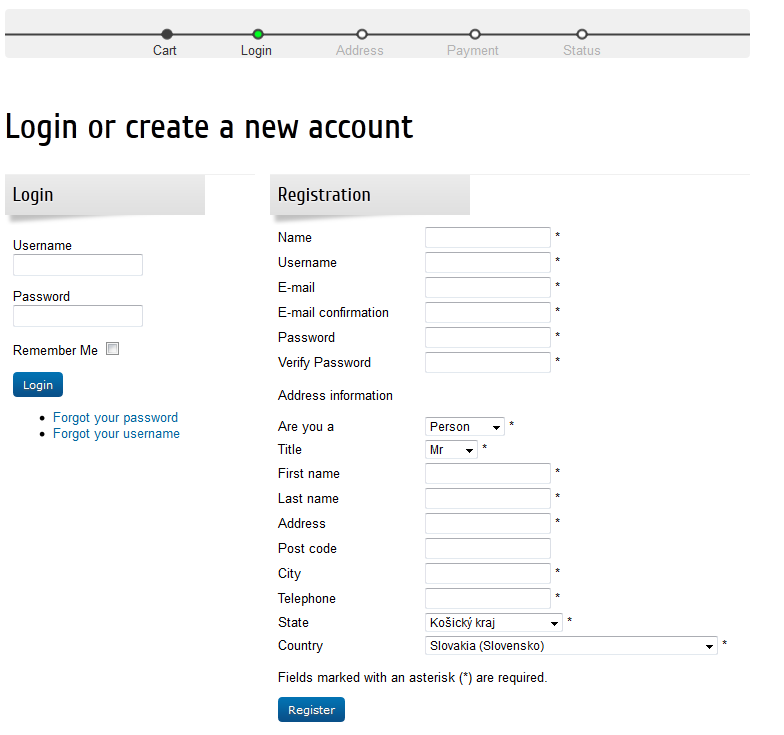Open the 'Are you a' Person dropdown
The width and height of the screenshot is (784, 735).
click(464, 426)
